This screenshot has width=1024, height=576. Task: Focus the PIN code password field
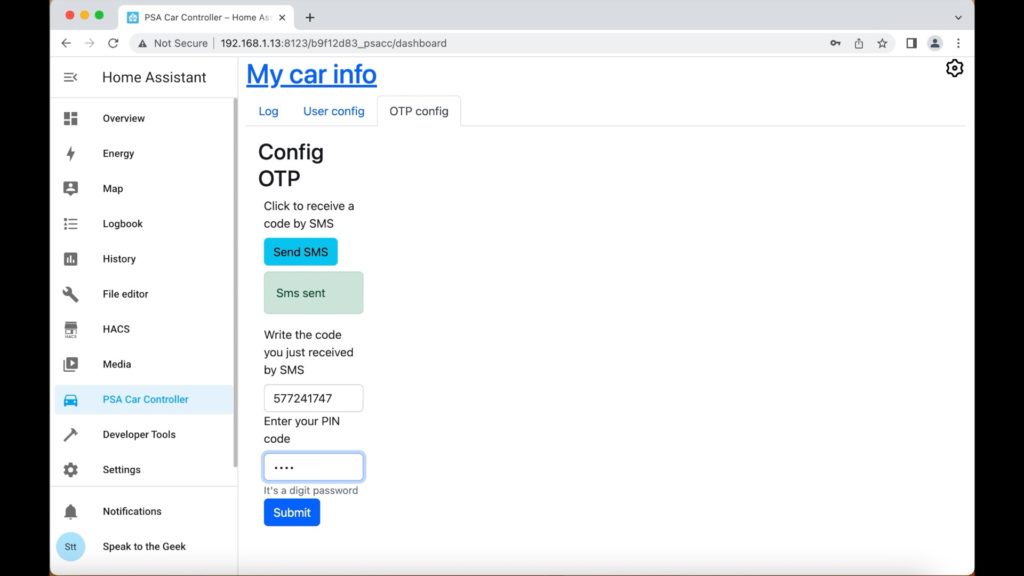[x=313, y=468]
